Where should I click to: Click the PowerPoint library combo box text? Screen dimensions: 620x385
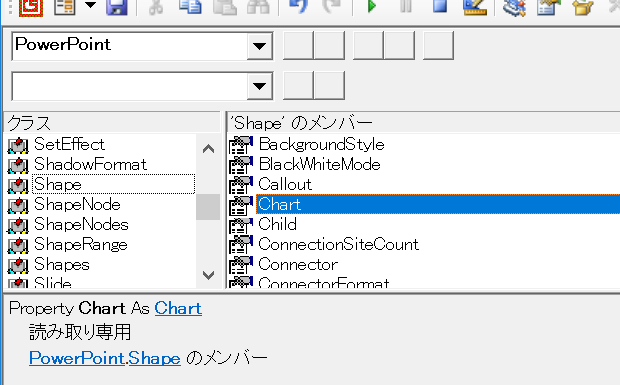click(62, 44)
